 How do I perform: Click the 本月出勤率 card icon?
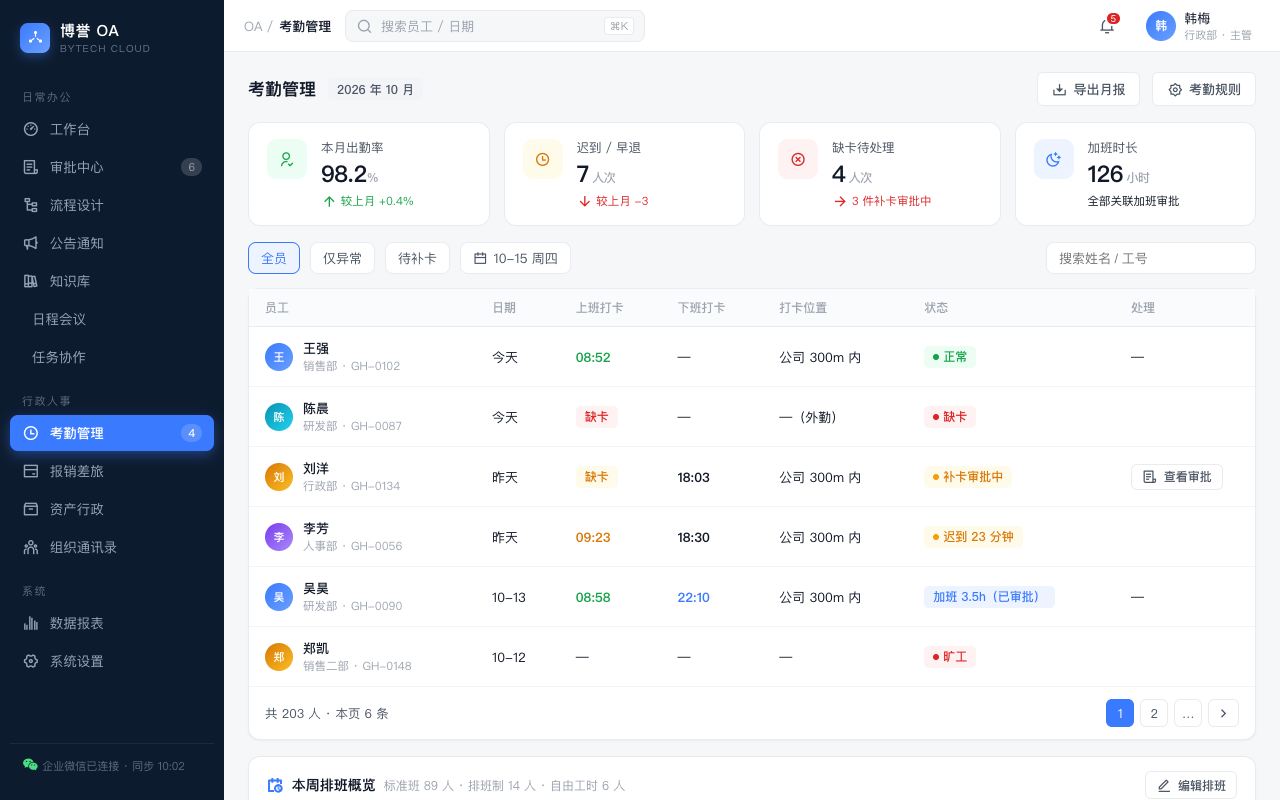(287, 159)
